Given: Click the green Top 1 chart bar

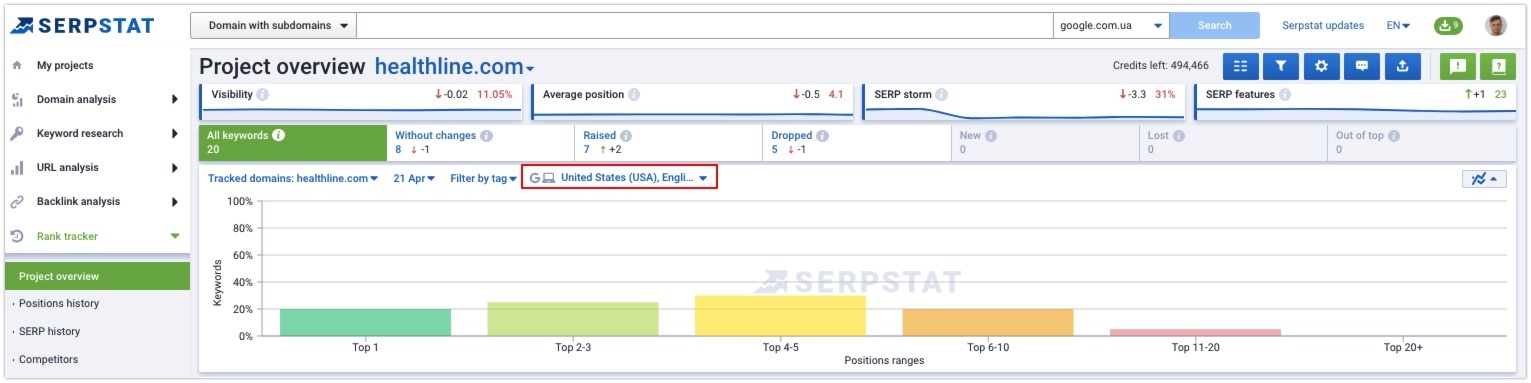Looking at the screenshot, I should 365,323.
